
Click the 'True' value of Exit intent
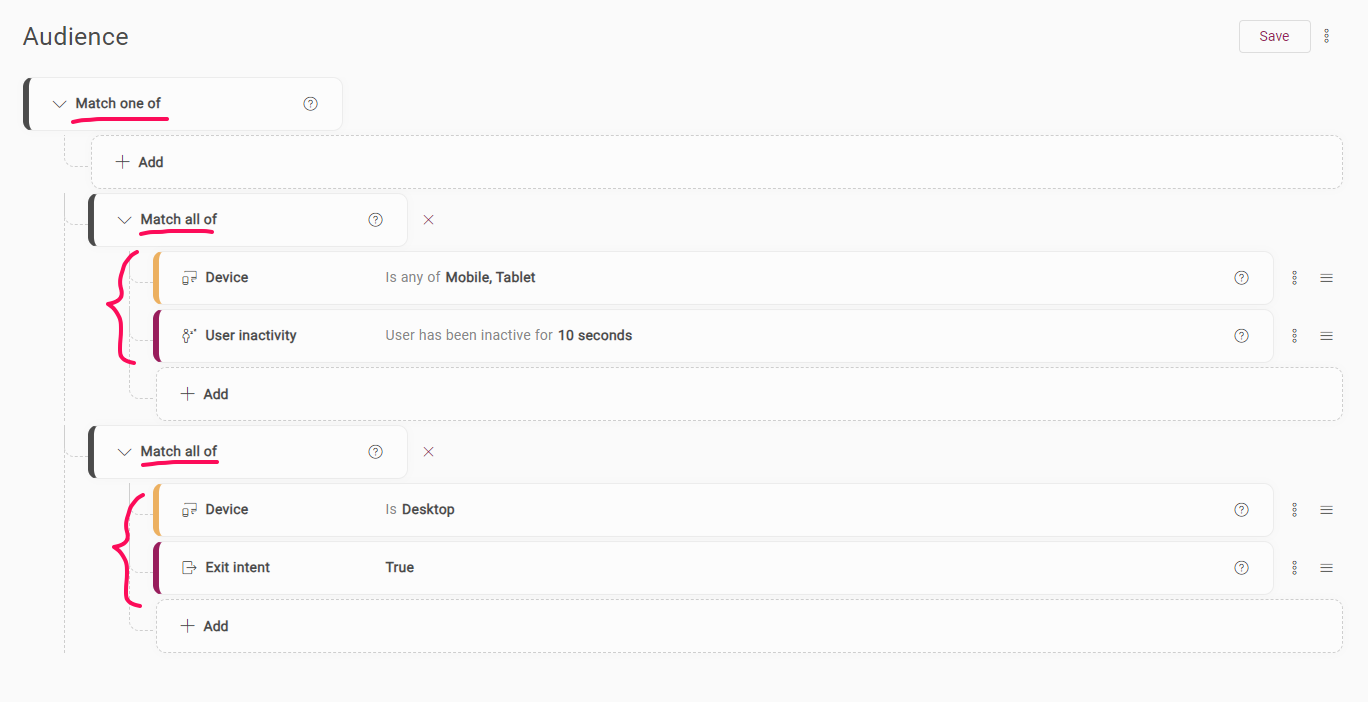400,568
